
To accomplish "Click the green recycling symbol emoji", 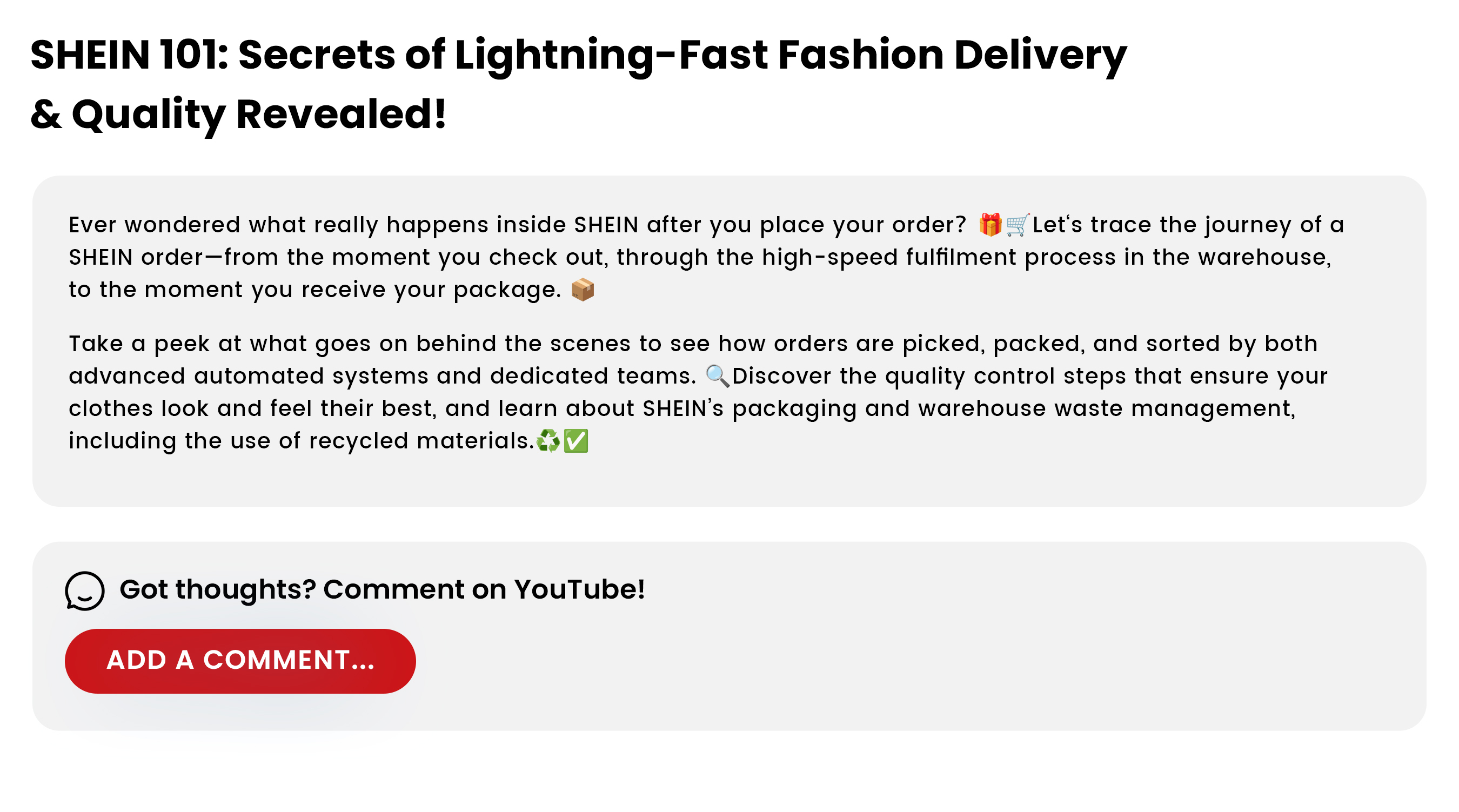I will 548,441.
